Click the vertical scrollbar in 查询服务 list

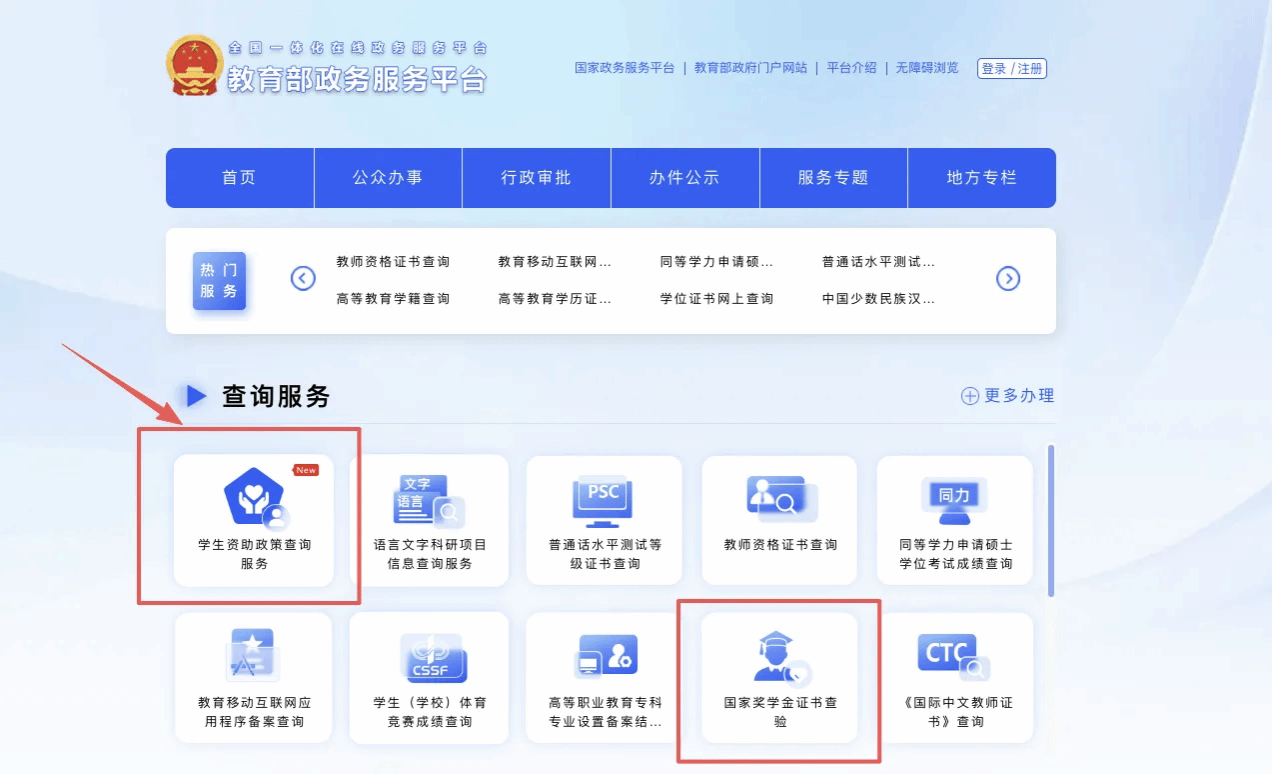(x=1050, y=520)
